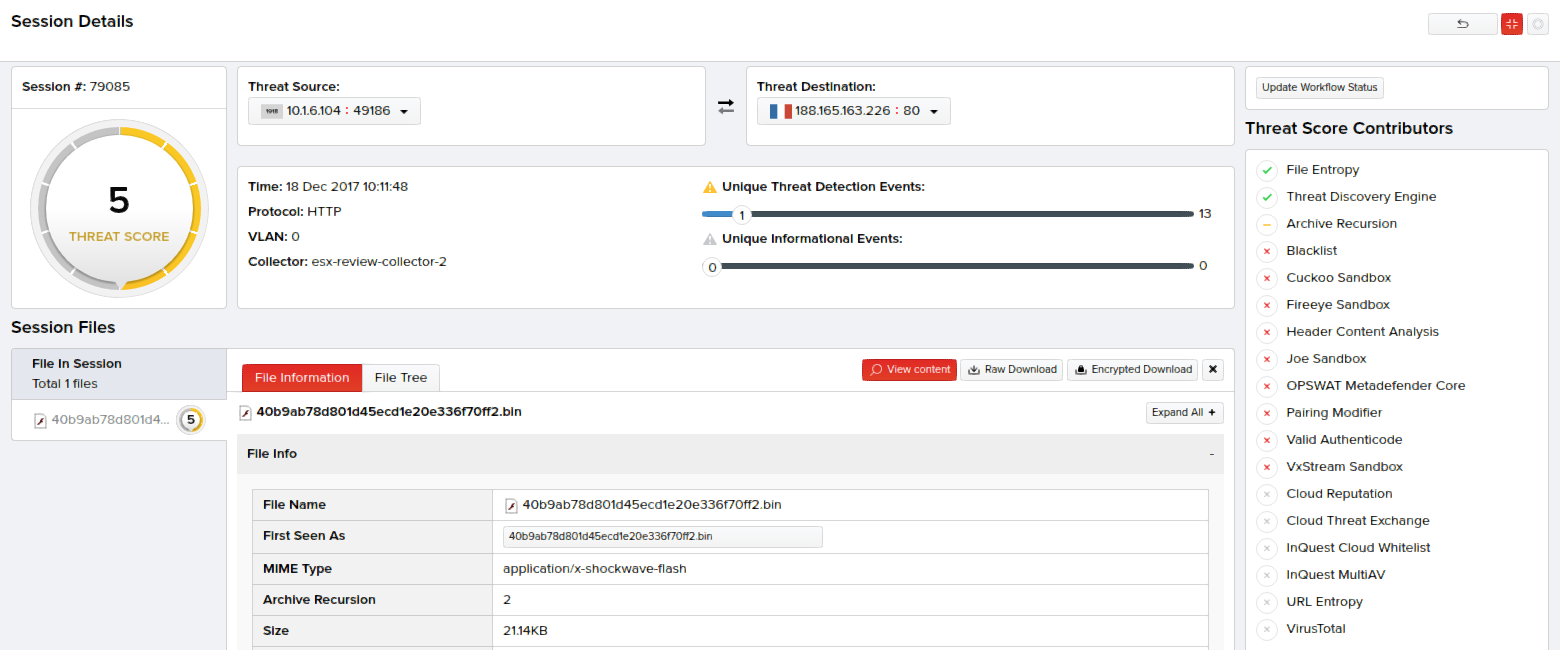This screenshot has height=650, width=1560.
Task: Click grey warning icon for Informational Events
Action: tap(710, 239)
